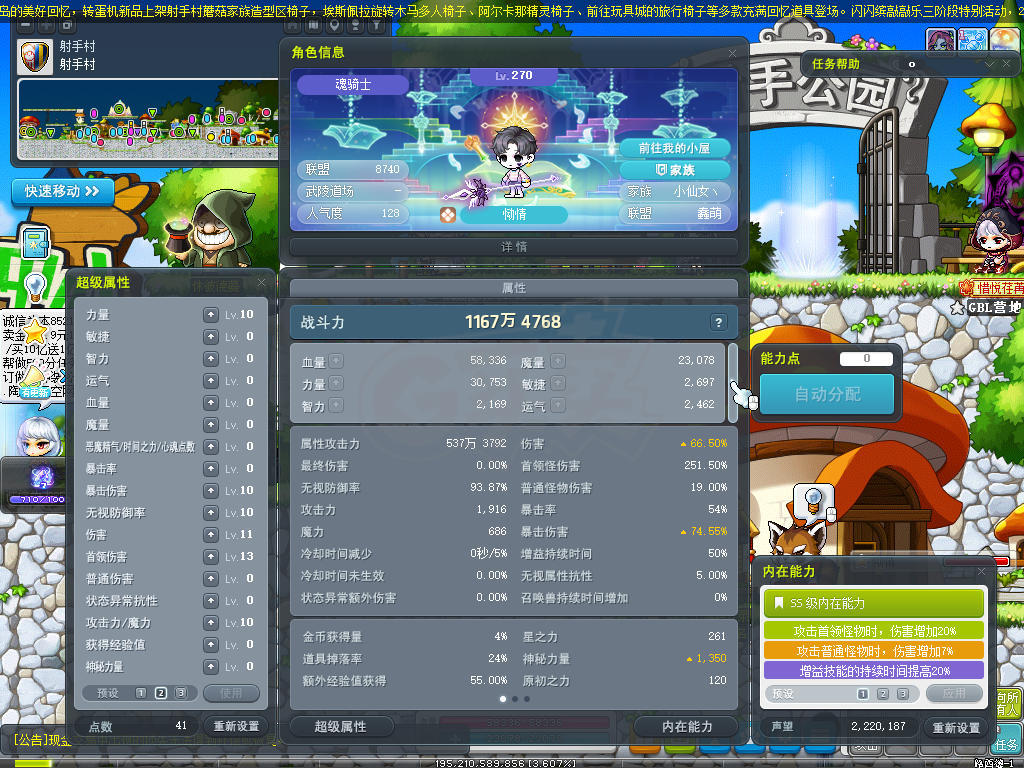Raise the 力量 hyper stat level arrow
1024x768 pixels.
pyautogui.click(x=210, y=315)
